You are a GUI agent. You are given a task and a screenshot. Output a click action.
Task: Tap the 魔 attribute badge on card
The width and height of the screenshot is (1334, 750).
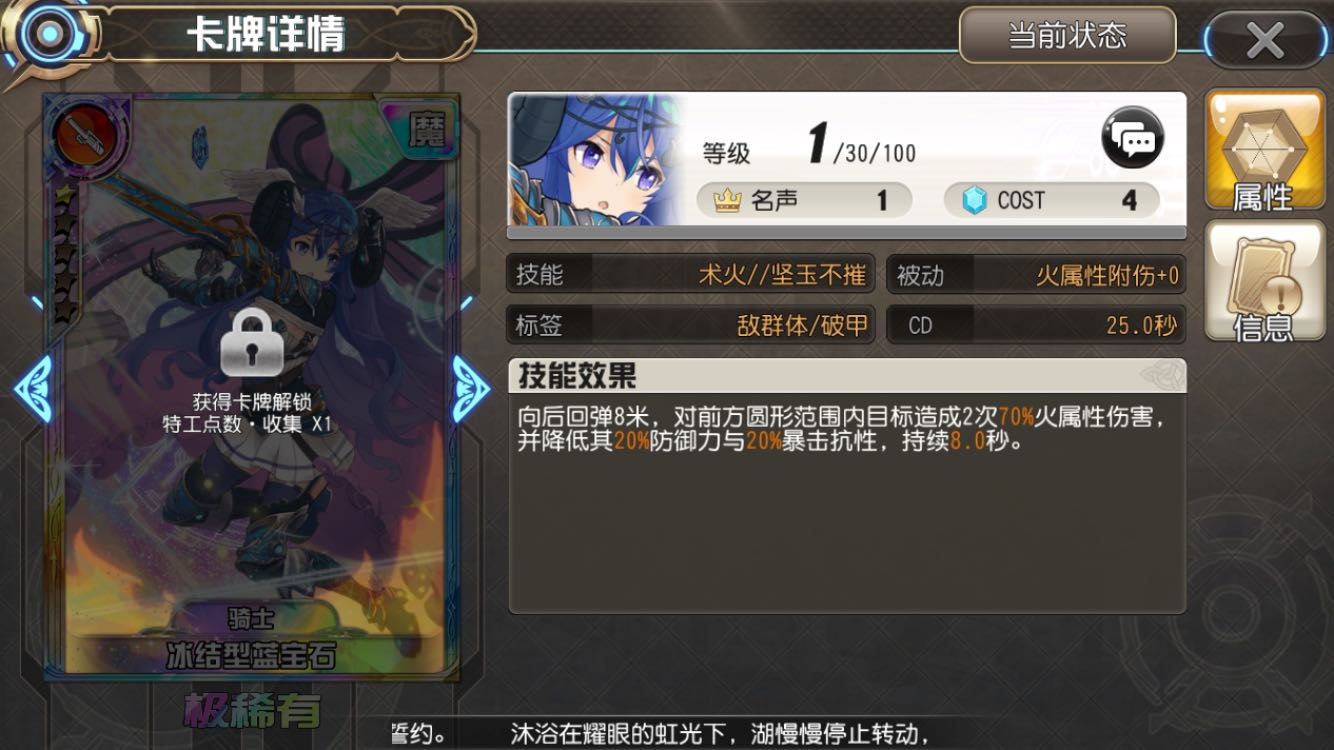click(x=430, y=129)
